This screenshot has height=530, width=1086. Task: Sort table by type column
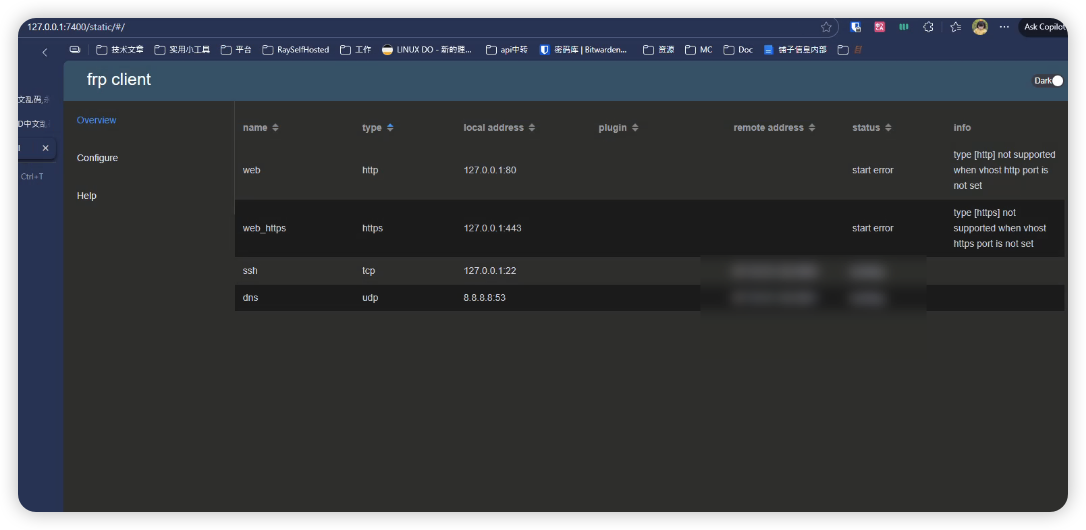click(x=390, y=128)
